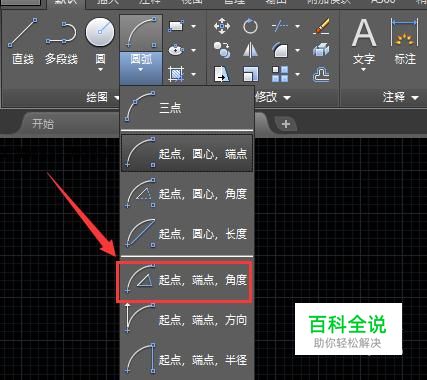Choose 起点, 圆心, 角度 arc option
The height and width of the screenshot is (380, 427).
[x=187, y=193]
